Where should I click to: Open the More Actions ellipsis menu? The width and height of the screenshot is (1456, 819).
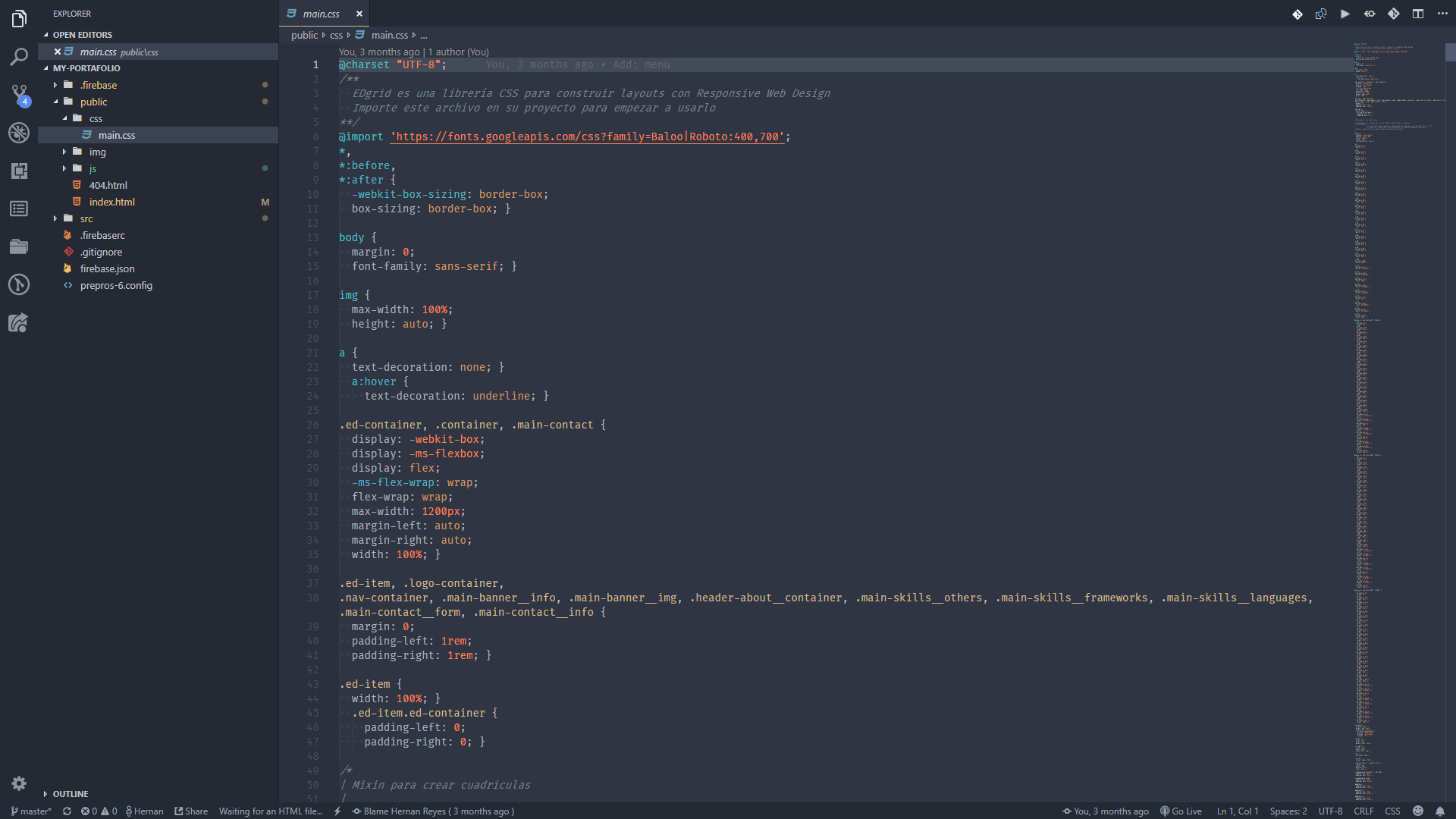coord(1442,14)
